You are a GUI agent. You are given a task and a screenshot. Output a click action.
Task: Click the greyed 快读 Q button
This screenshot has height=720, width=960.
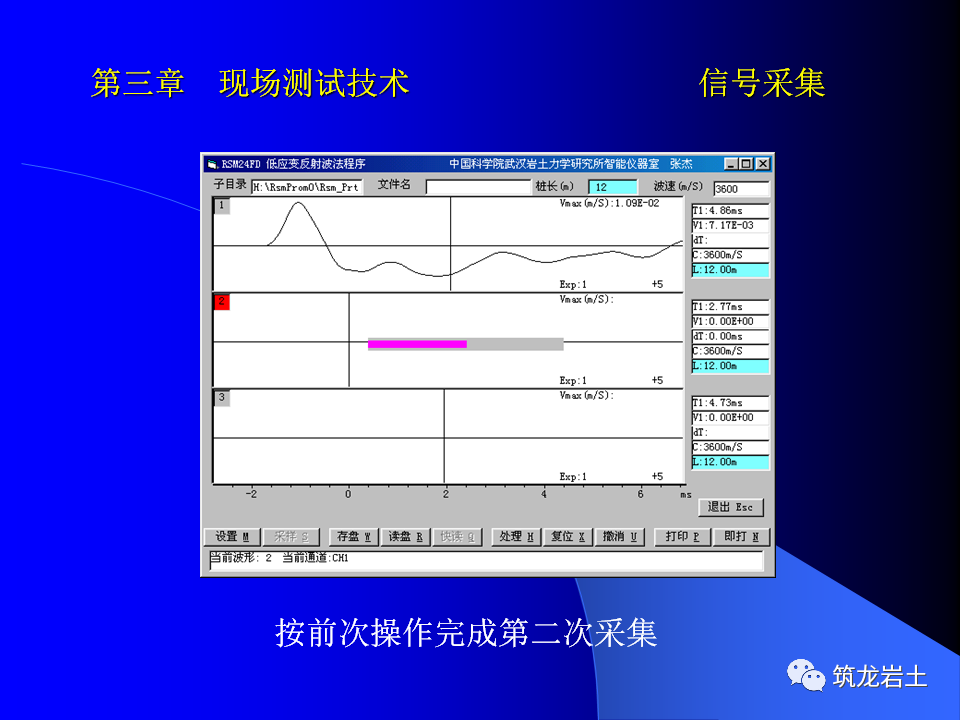(457, 537)
